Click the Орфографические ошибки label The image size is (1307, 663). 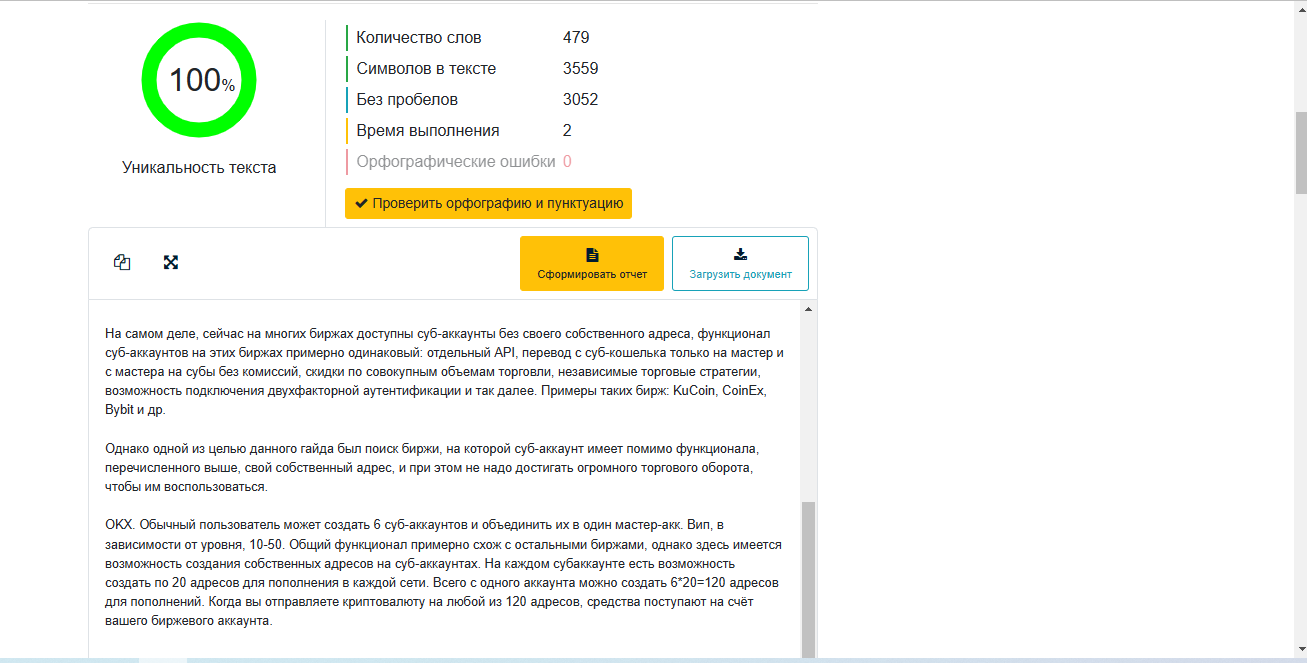(x=455, y=162)
